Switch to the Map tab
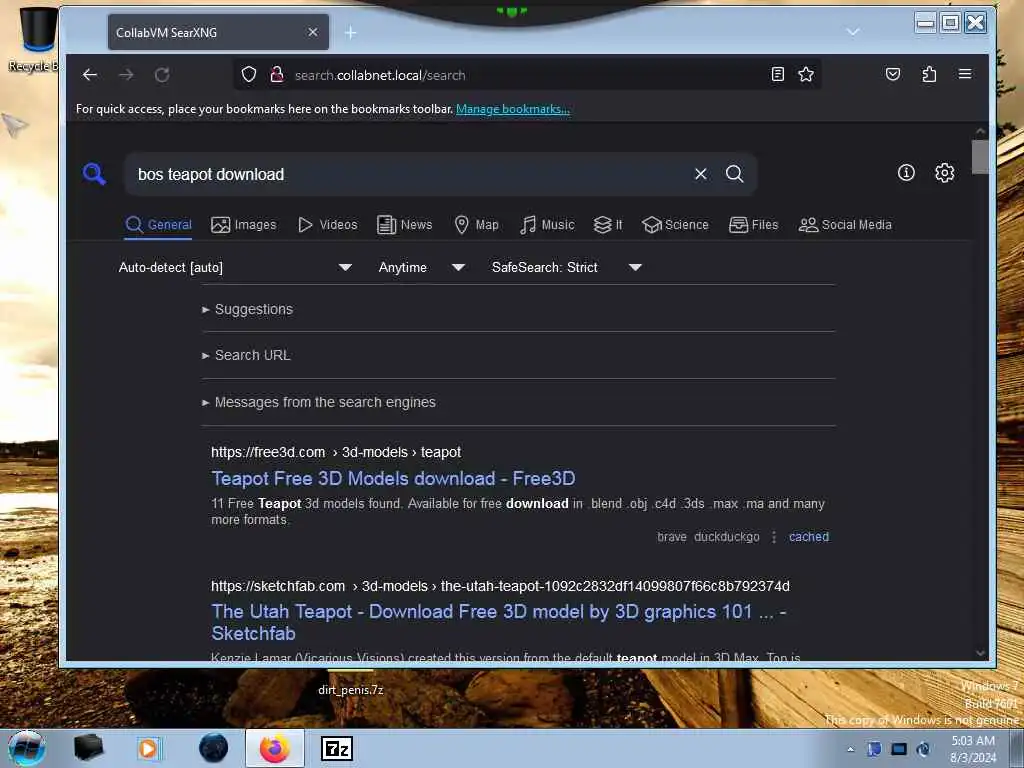Screen dimensions: 1024x768 pyautogui.click(x=476, y=225)
